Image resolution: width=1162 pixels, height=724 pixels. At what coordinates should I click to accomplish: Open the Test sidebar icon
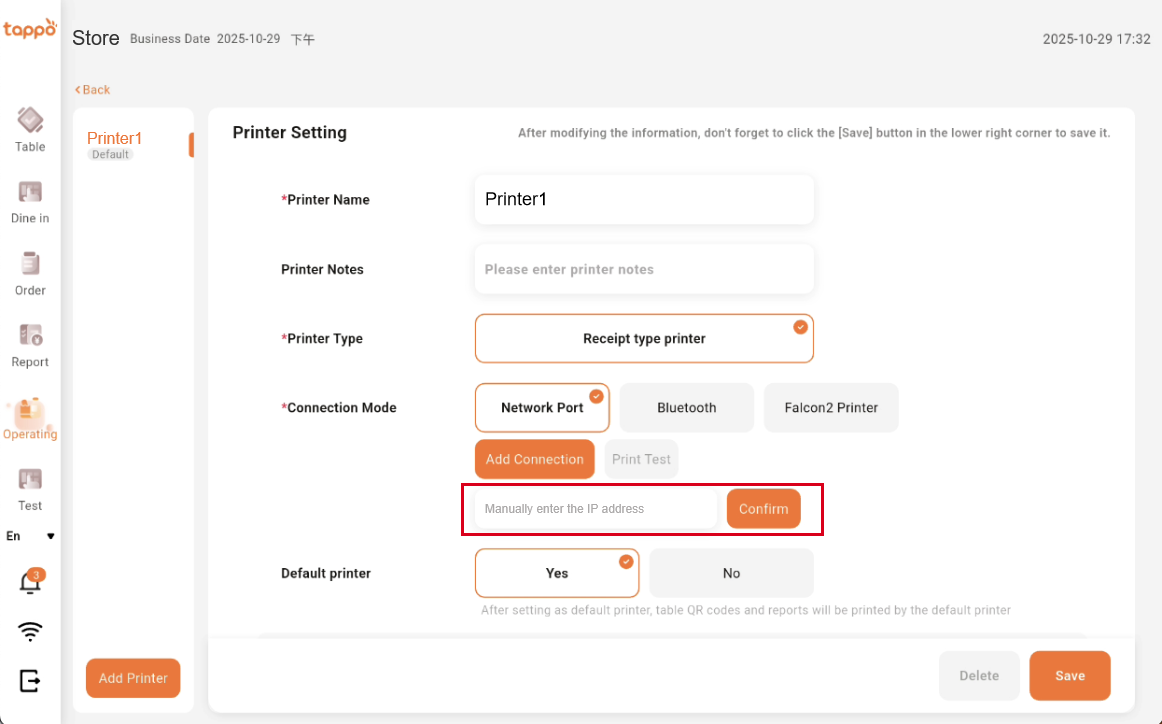30,480
